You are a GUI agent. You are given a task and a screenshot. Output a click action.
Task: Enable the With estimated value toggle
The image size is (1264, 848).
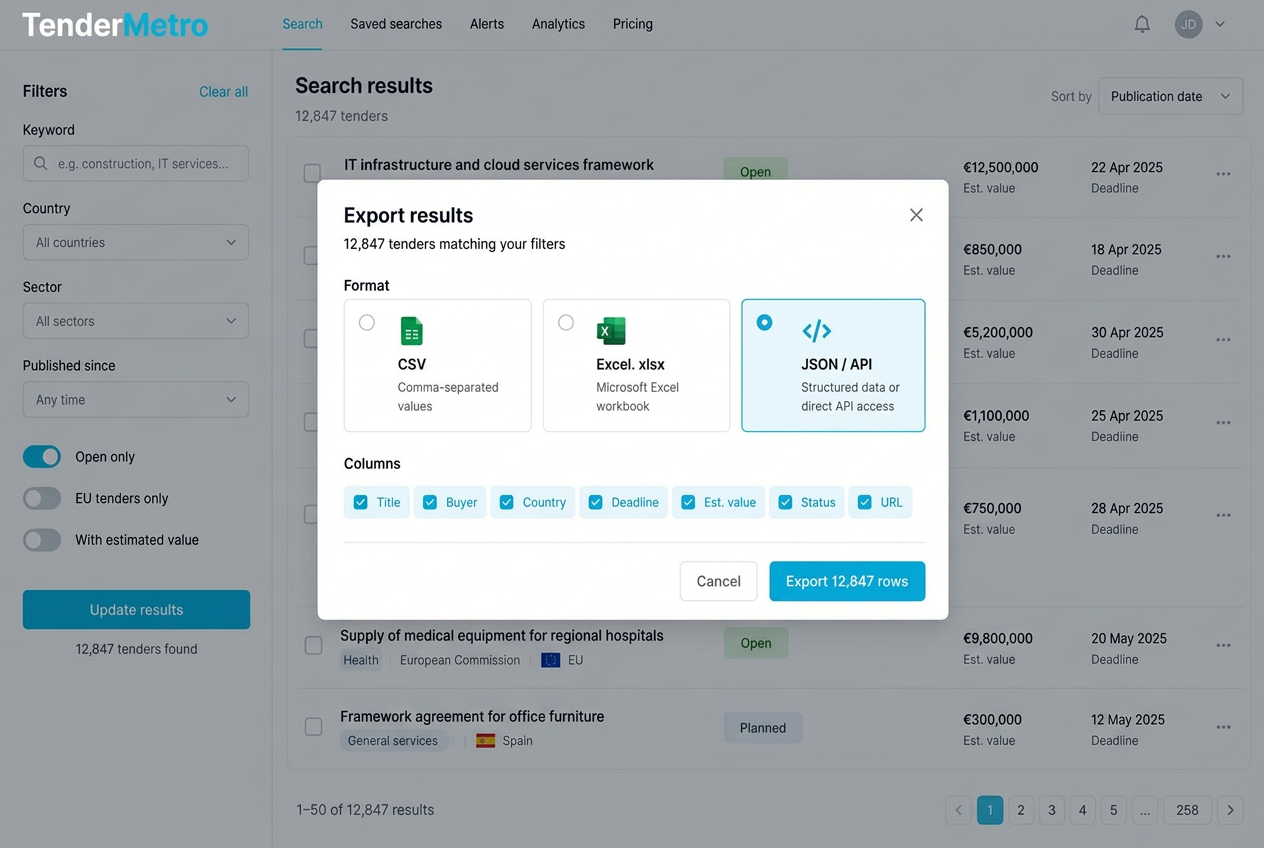(x=42, y=540)
